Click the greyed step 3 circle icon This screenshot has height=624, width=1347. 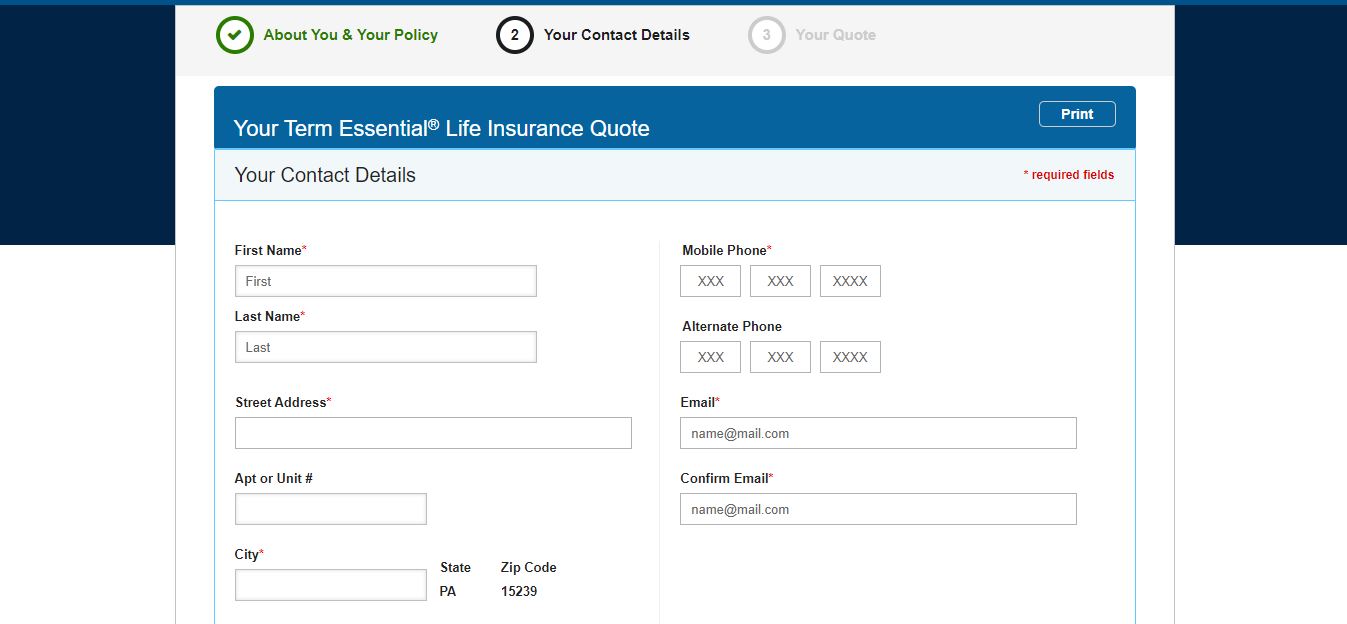point(766,35)
